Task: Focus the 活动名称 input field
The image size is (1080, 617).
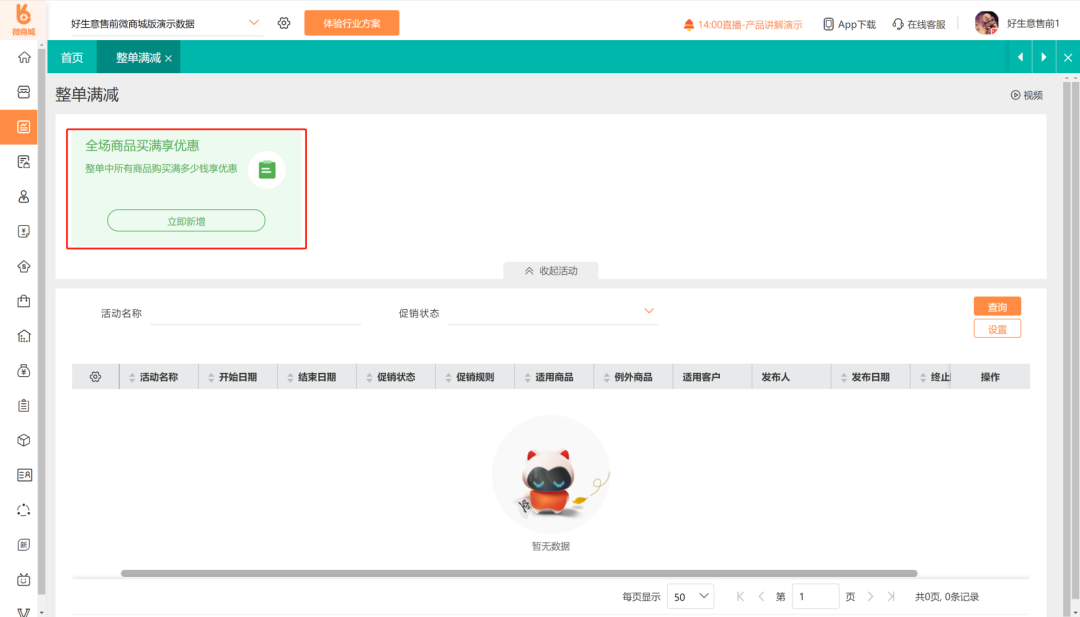Action: pyautogui.click(x=256, y=313)
